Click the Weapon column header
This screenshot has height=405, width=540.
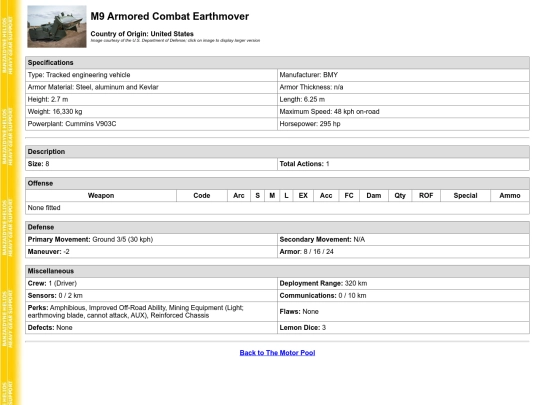click(x=101, y=196)
